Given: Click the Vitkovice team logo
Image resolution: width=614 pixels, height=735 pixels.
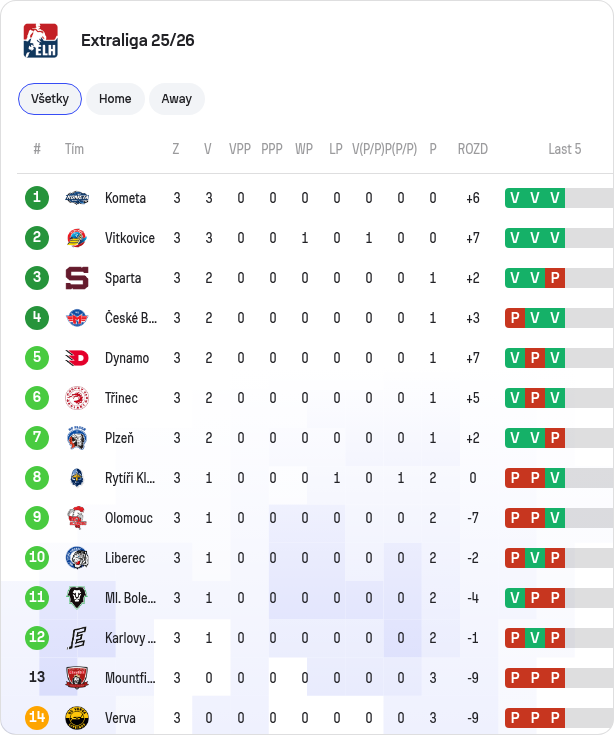Looking at the screenshot, I should point(77,238).
